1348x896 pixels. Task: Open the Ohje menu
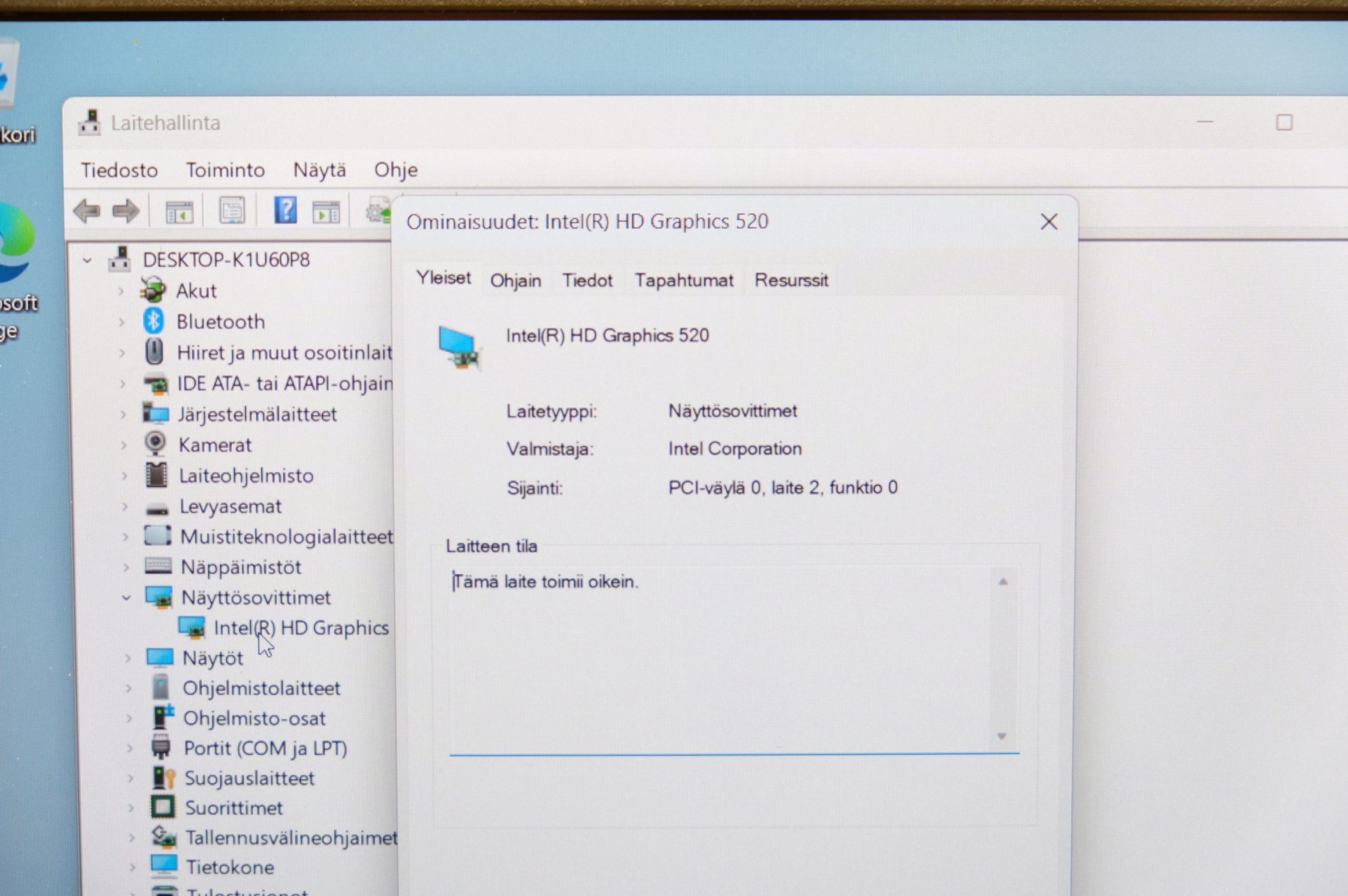tap(395, 170)
